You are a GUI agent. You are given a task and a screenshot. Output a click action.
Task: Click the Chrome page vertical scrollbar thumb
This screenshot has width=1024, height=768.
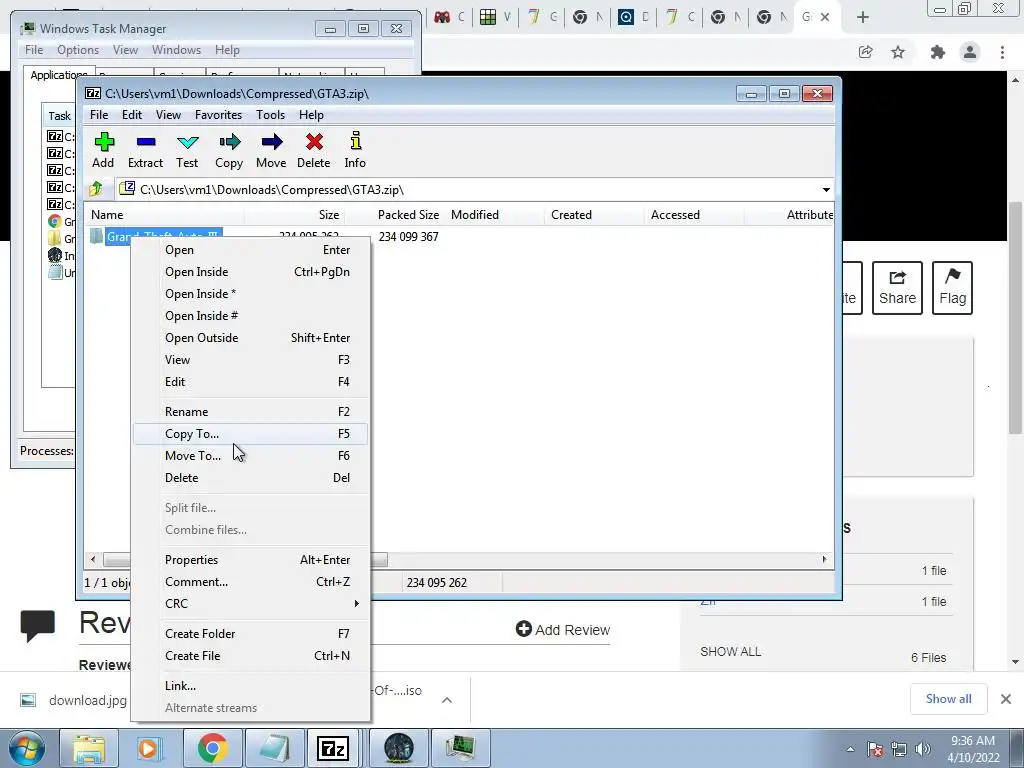(1015, 317)
